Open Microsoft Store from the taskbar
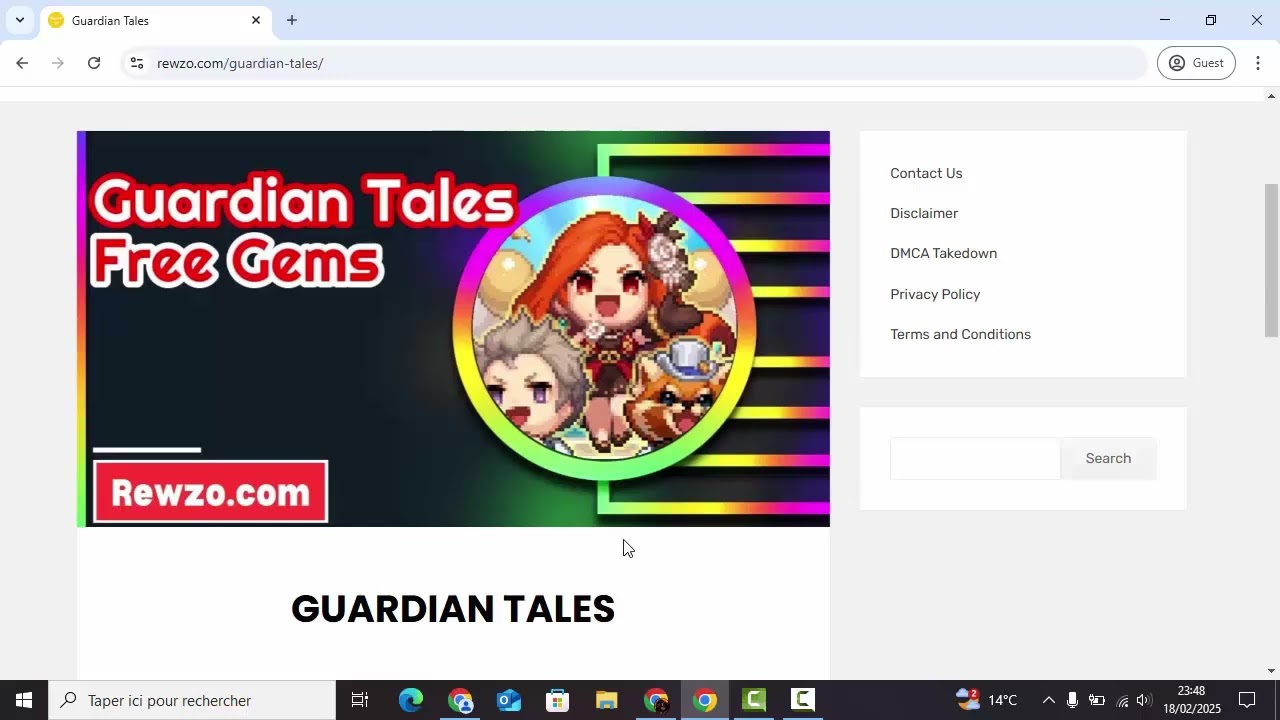This screenshot has width=1280, height=720. pos(558,700)
